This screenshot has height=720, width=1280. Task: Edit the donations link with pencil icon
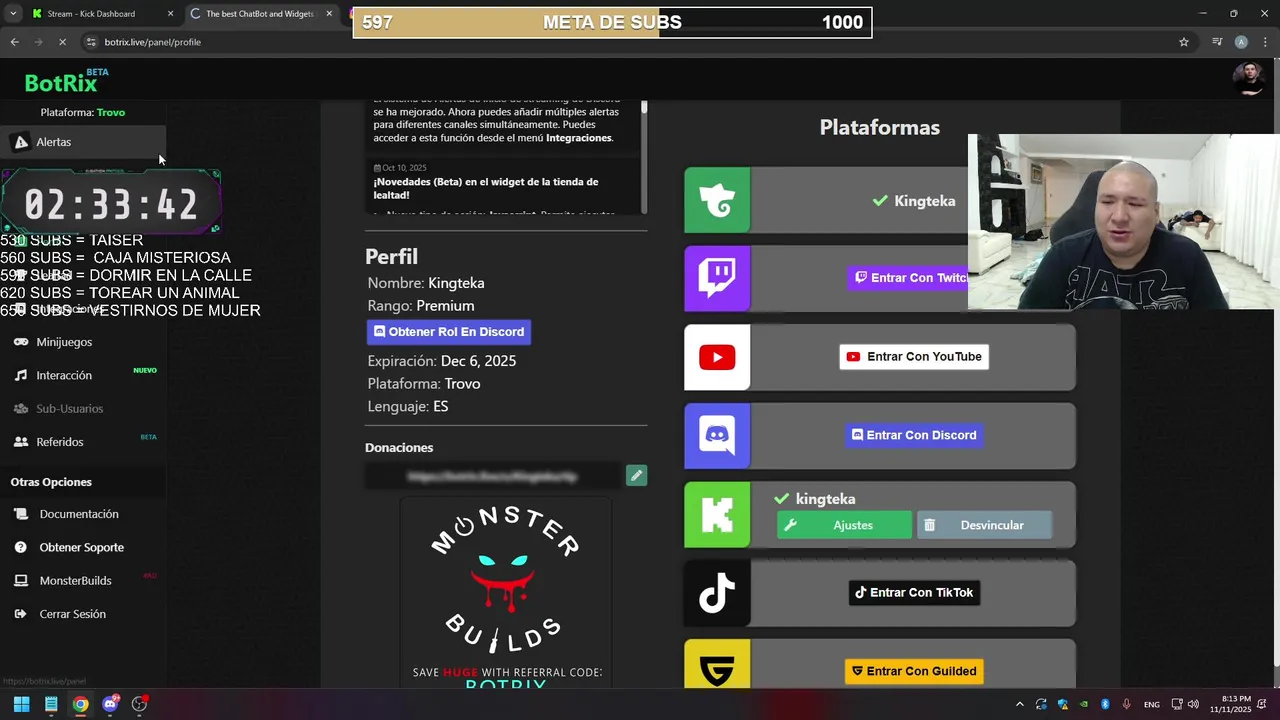pos(636,476)
